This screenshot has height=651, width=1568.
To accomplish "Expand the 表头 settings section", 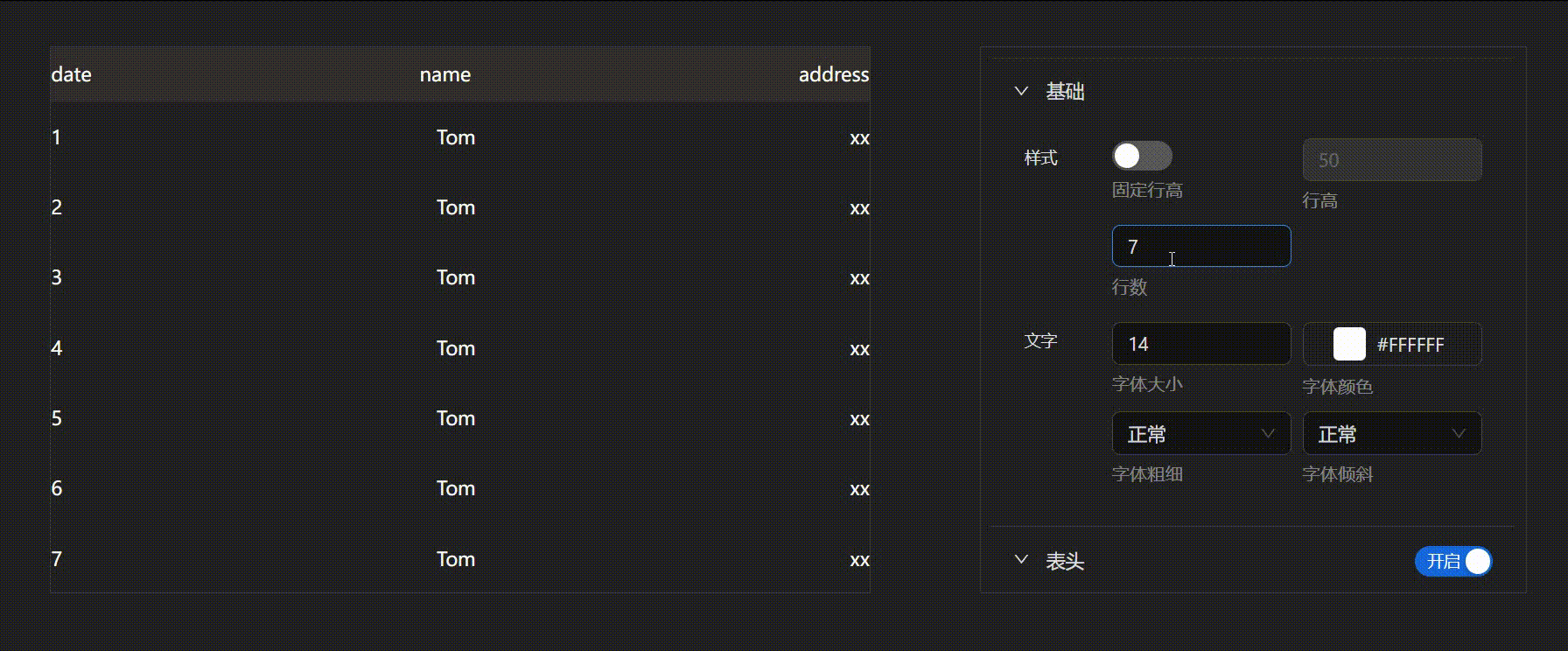I will [x=1019, y=561].
